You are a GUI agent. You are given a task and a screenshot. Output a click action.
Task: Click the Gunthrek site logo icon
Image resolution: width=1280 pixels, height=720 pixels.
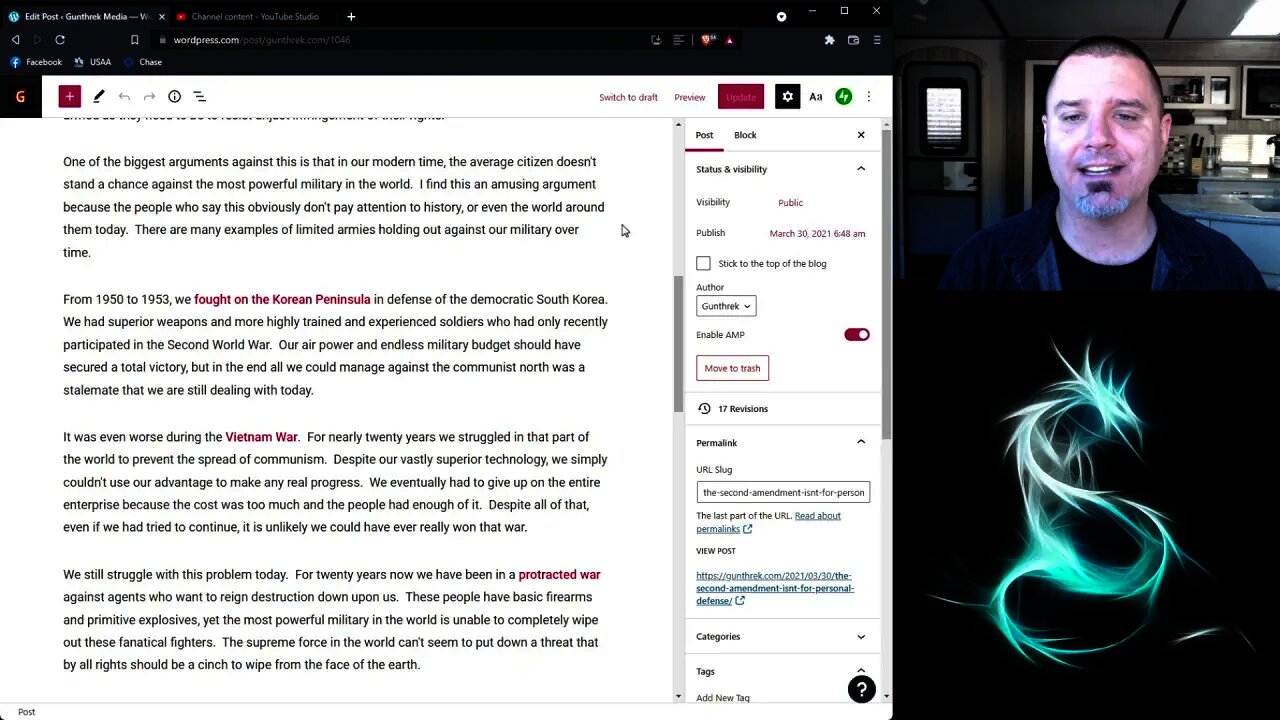[20, 96]
